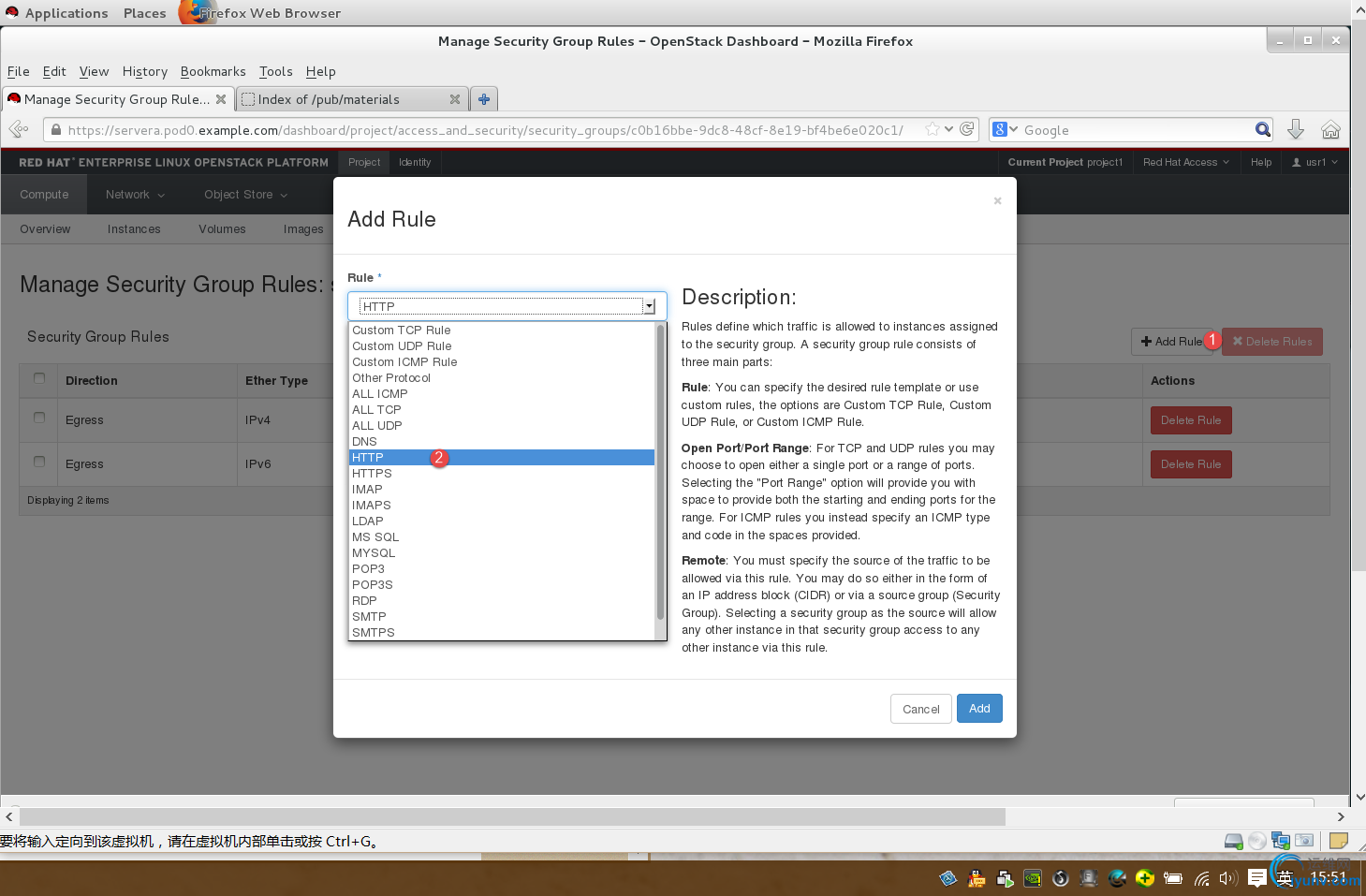The image size is (1366, 896).
Task: Click the speaker volume tray icon
Action: coord(1228,878)
